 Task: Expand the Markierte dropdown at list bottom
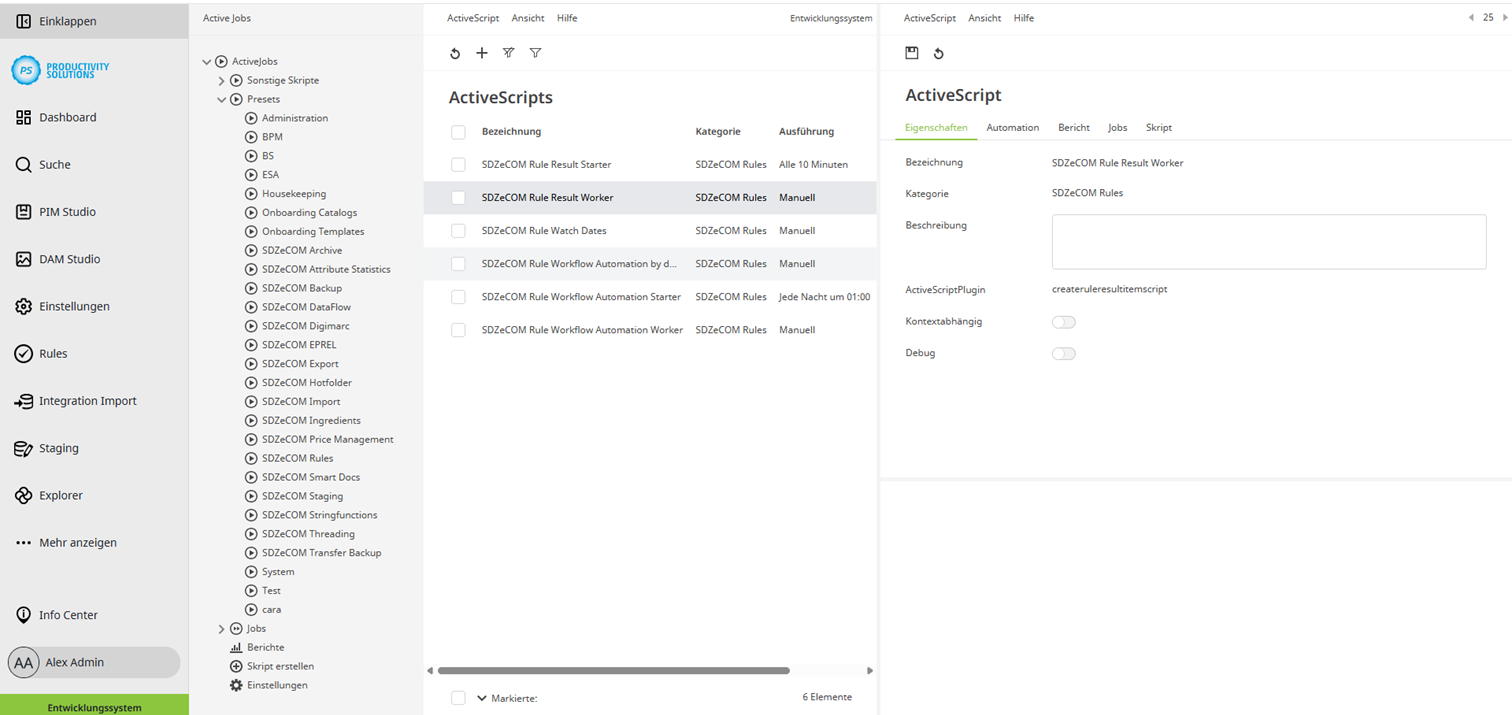tap(482, 698)
